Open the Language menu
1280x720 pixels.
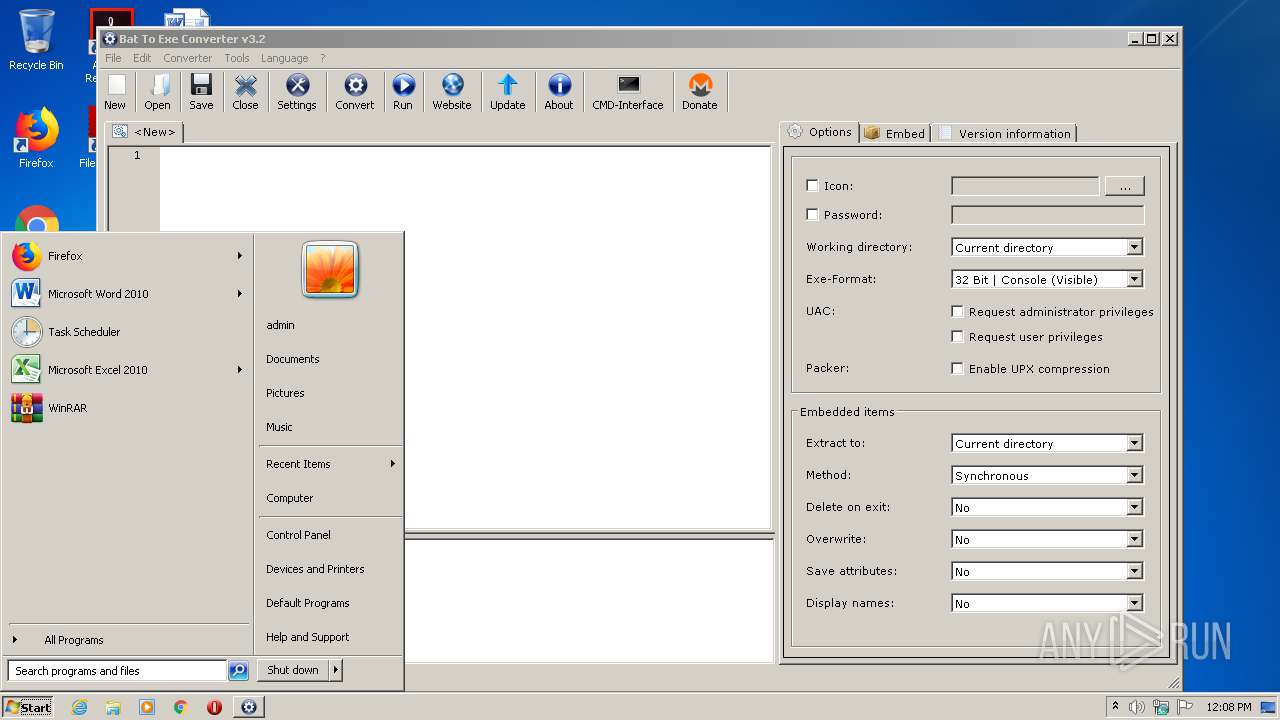[285, 58]
